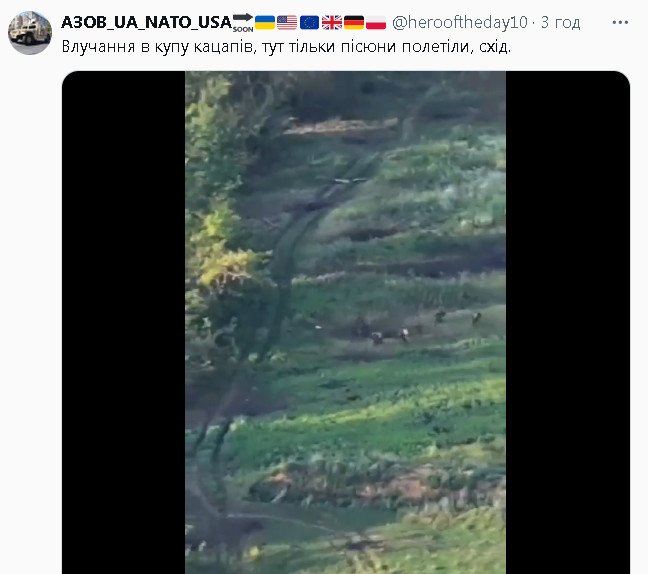Click the European Union flag emoji
This screenshot has width=648, height=574.
point(309,22)
